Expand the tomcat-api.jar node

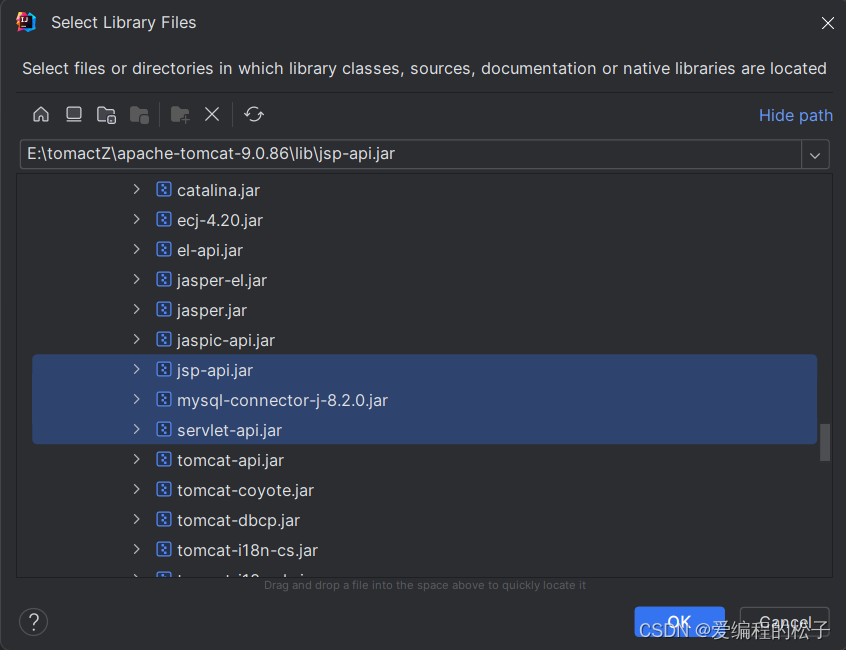(x=137, y=460)
